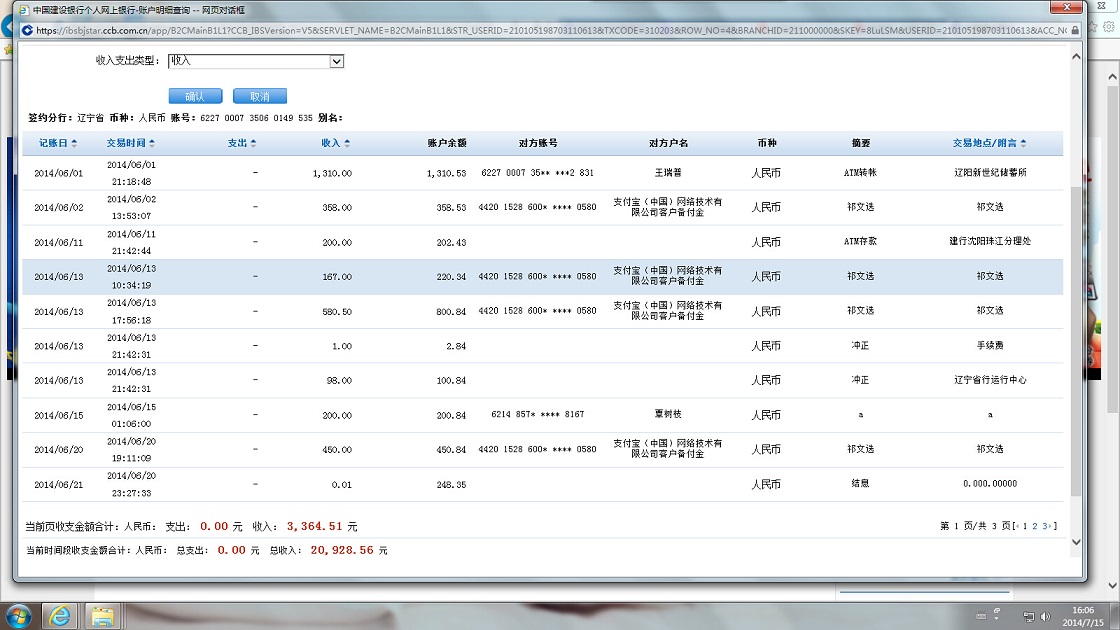Click the network icon in system tray
This screenshot has width=1120, height=630.
(1029, 616)
